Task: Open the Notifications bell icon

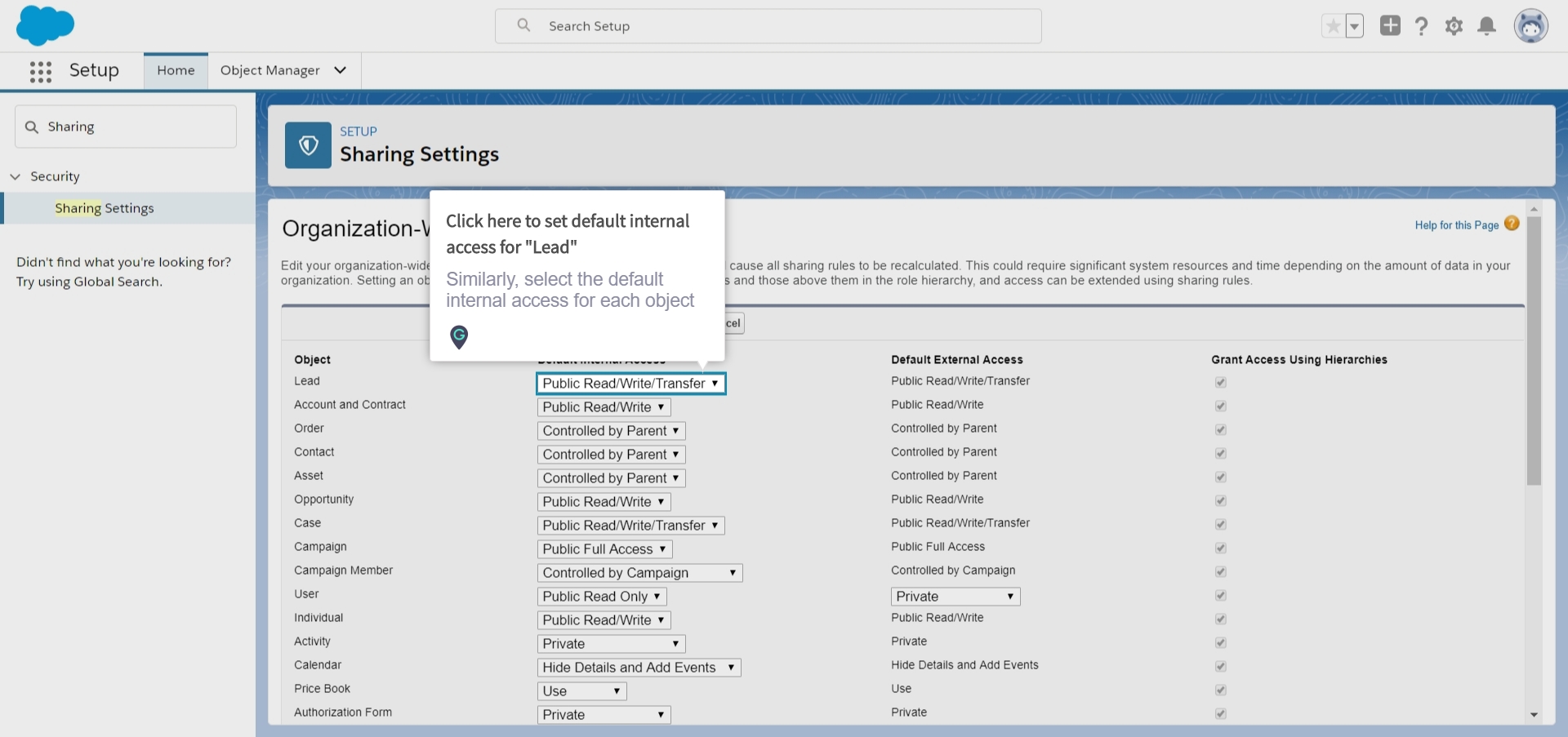Action: coord(1487,26)
